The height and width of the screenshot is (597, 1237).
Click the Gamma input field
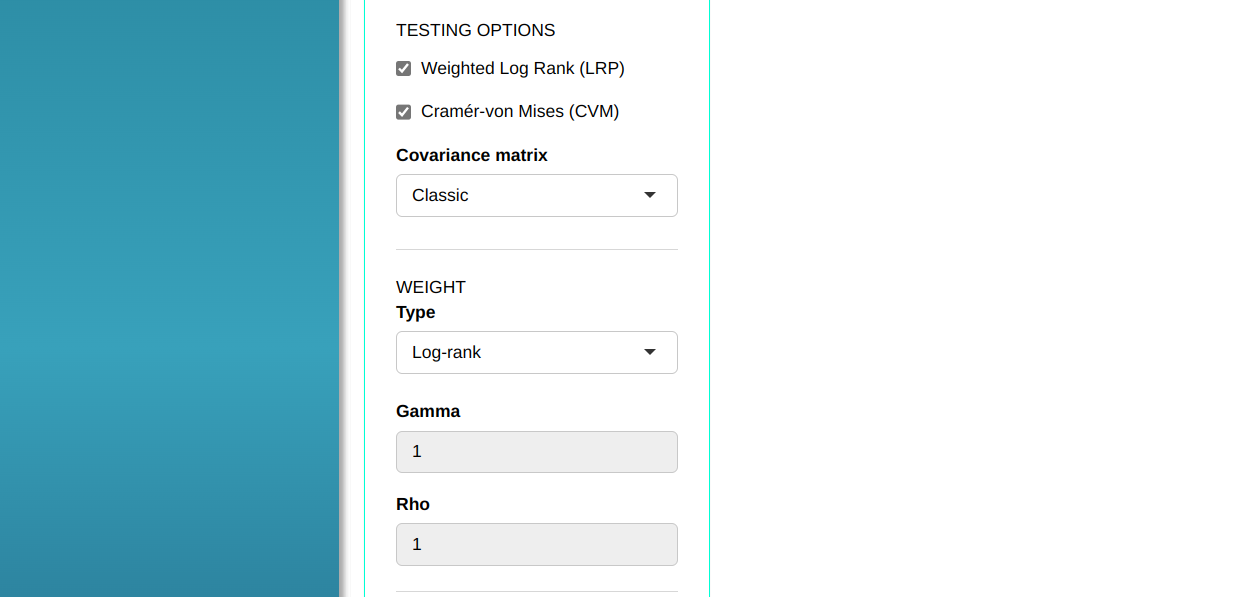click(536, 452)
